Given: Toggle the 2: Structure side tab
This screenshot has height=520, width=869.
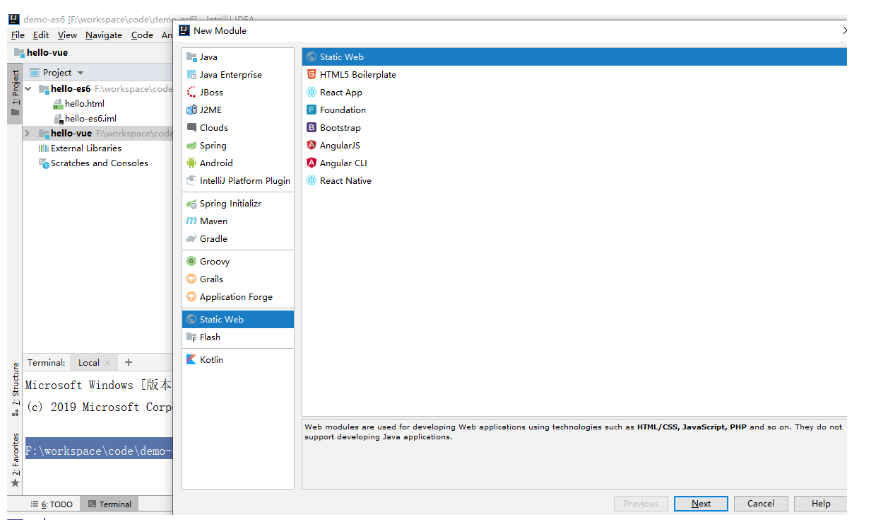Looking at the screenshot, I should 15,389.
